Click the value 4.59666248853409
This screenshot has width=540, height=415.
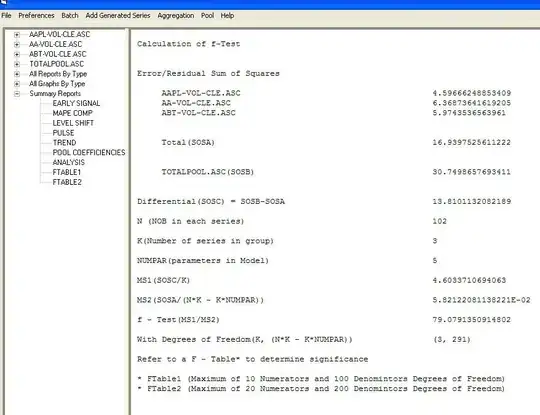472,93
